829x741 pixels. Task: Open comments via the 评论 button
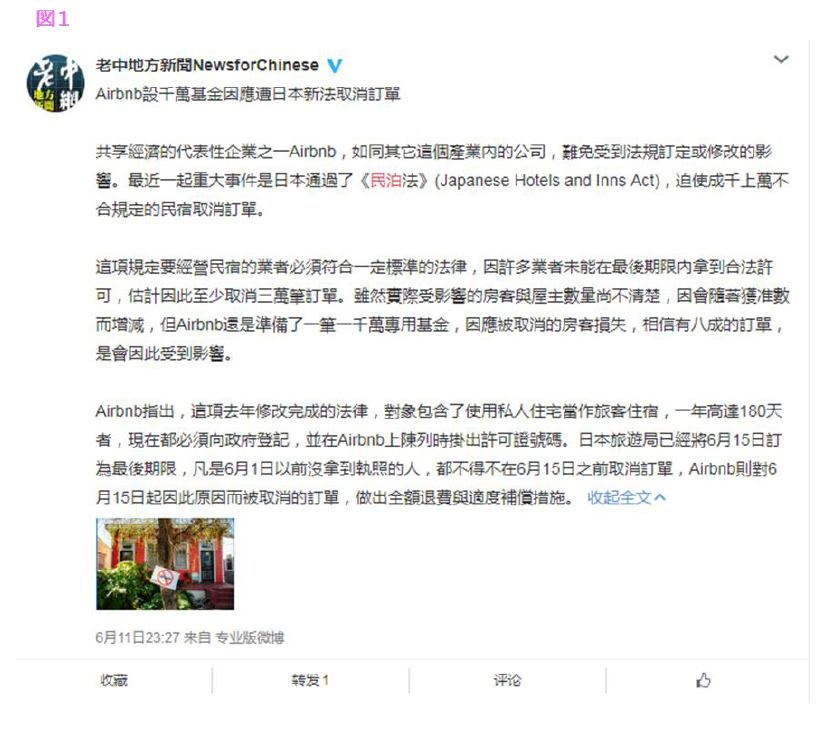[507, 680]
